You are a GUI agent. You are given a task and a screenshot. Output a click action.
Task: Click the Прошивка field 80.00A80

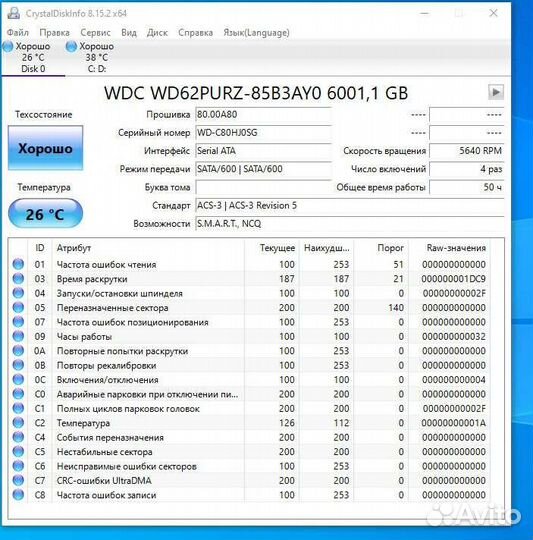[x=263, y=115]
